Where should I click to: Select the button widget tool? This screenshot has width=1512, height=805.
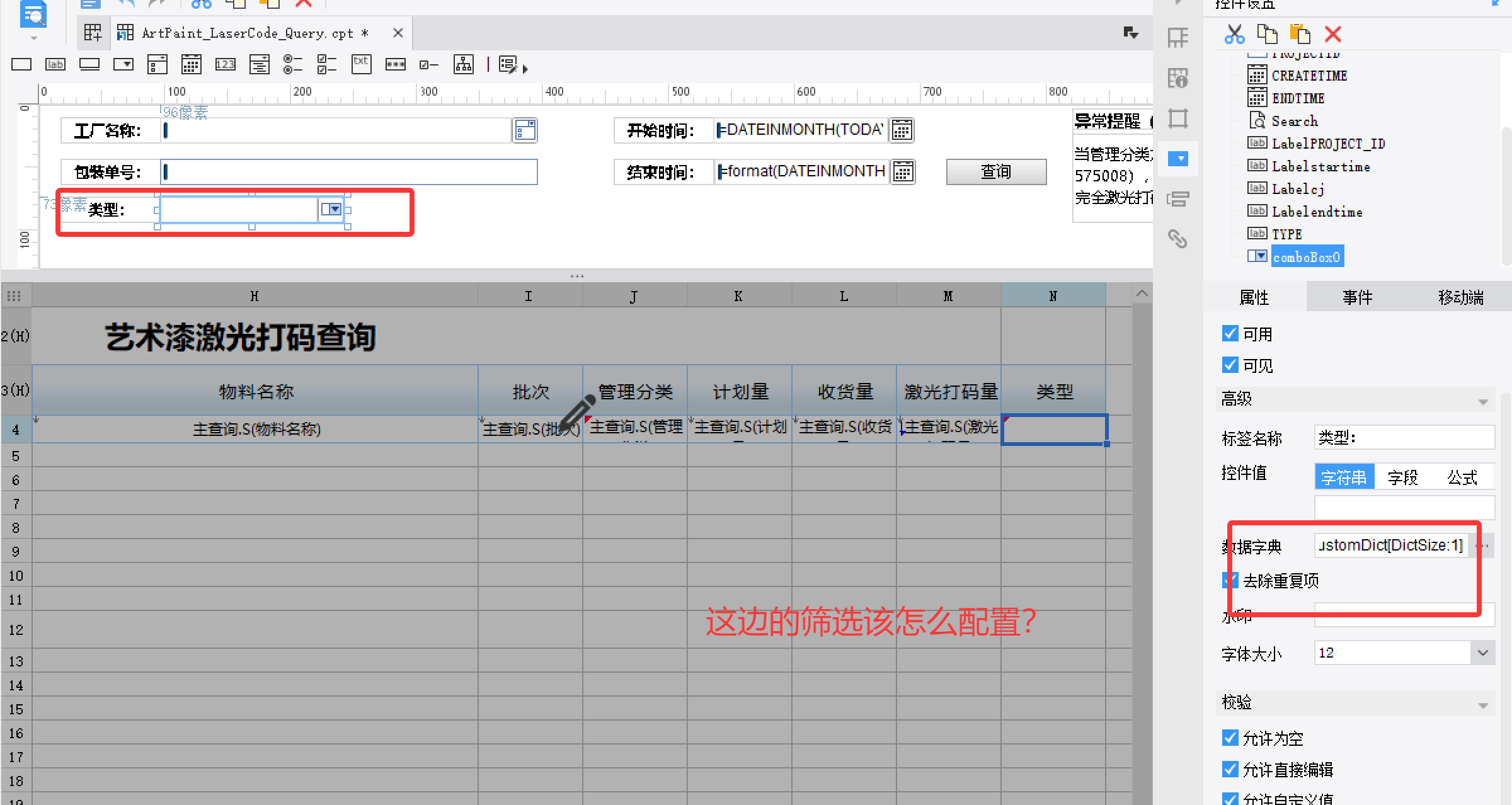[x=89, y=64]
